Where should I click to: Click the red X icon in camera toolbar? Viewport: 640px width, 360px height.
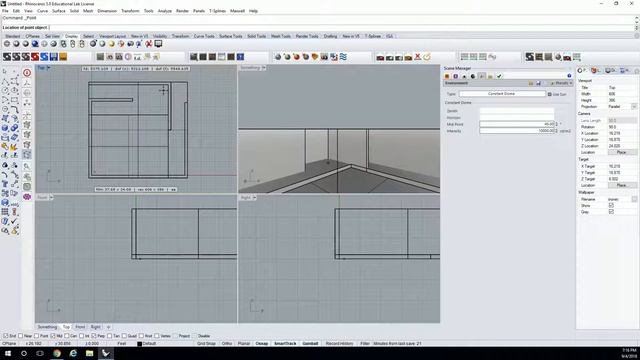coord(418,57)
